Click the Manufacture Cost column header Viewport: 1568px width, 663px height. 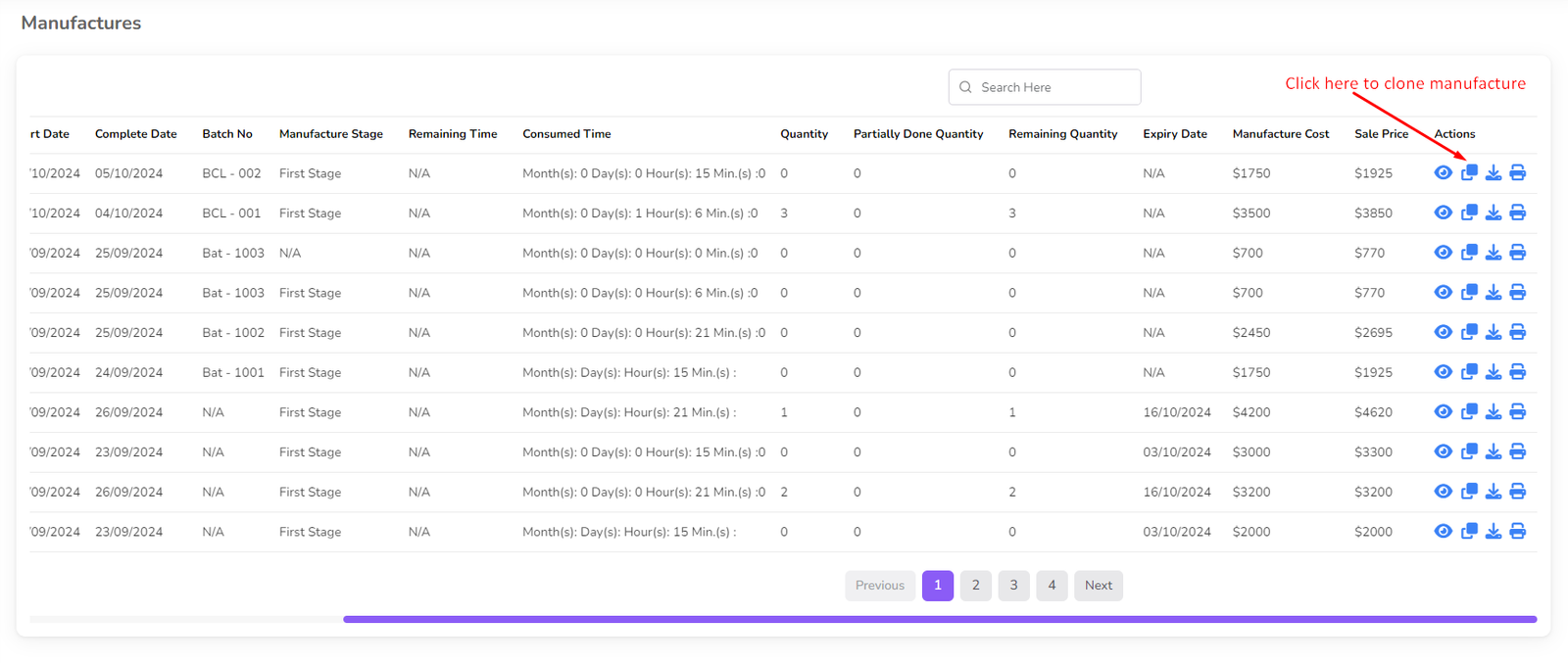(1280, 134)
